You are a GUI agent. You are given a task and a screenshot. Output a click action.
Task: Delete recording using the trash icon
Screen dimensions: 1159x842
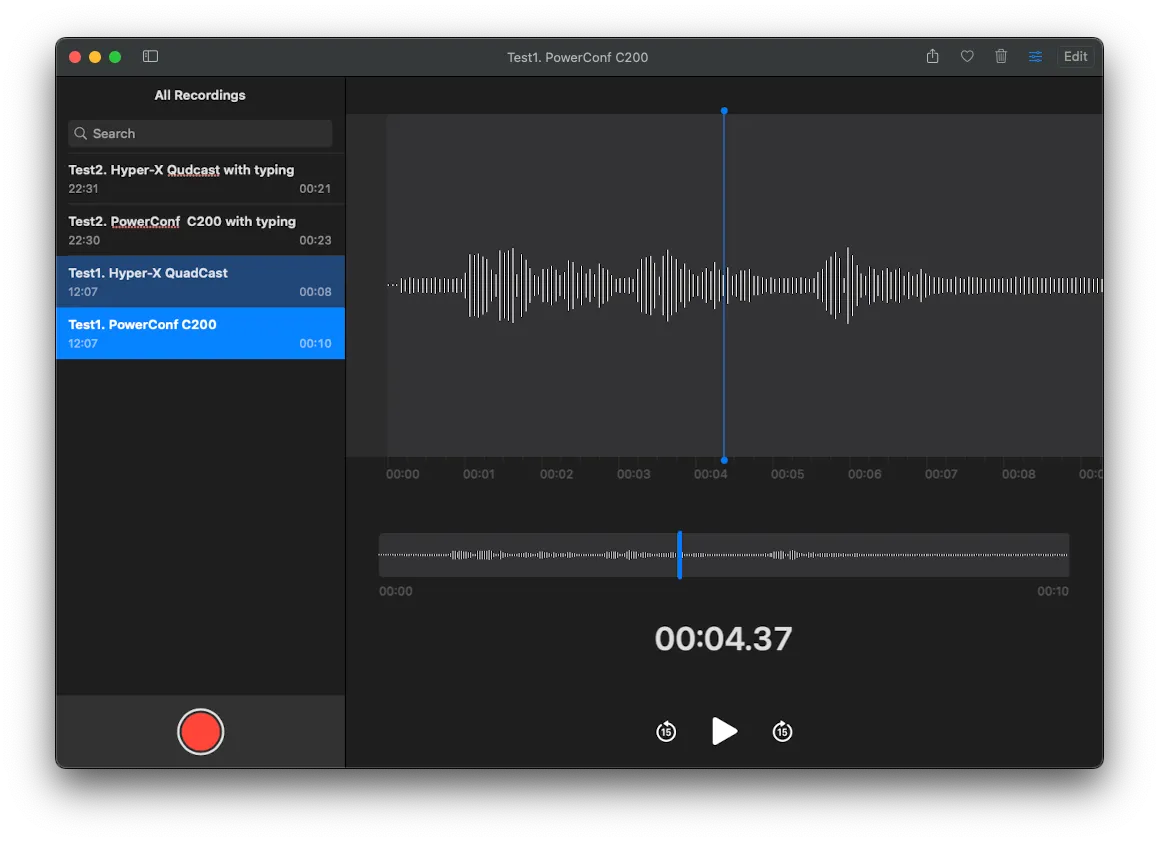coord(1001,57)
